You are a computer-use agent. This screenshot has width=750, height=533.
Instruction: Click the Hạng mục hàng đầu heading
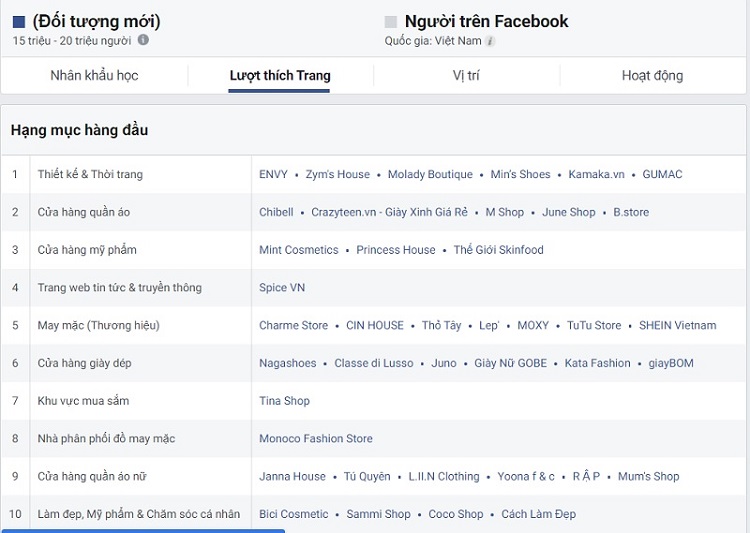[x=79, y=130]
